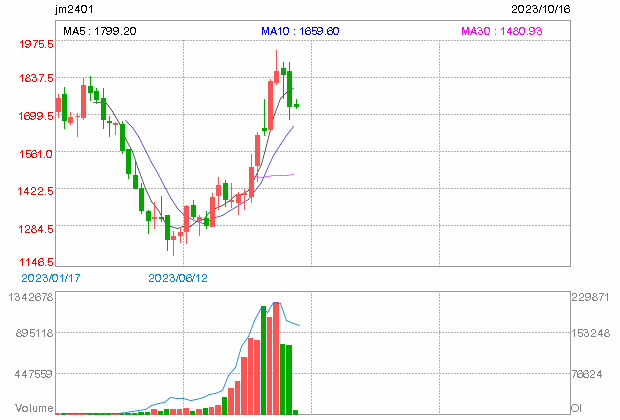
Task: Click the jm2401 contract title
Action: (74, 9)
